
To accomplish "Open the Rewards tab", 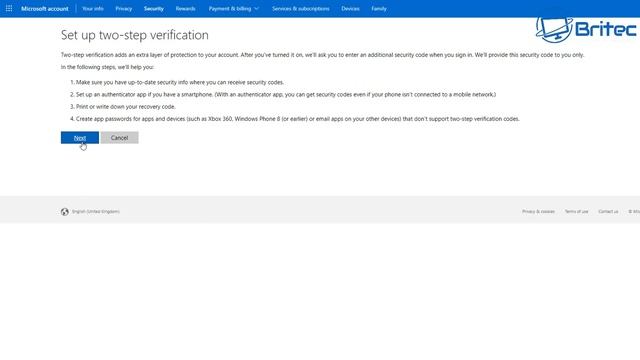I will 185,9.
